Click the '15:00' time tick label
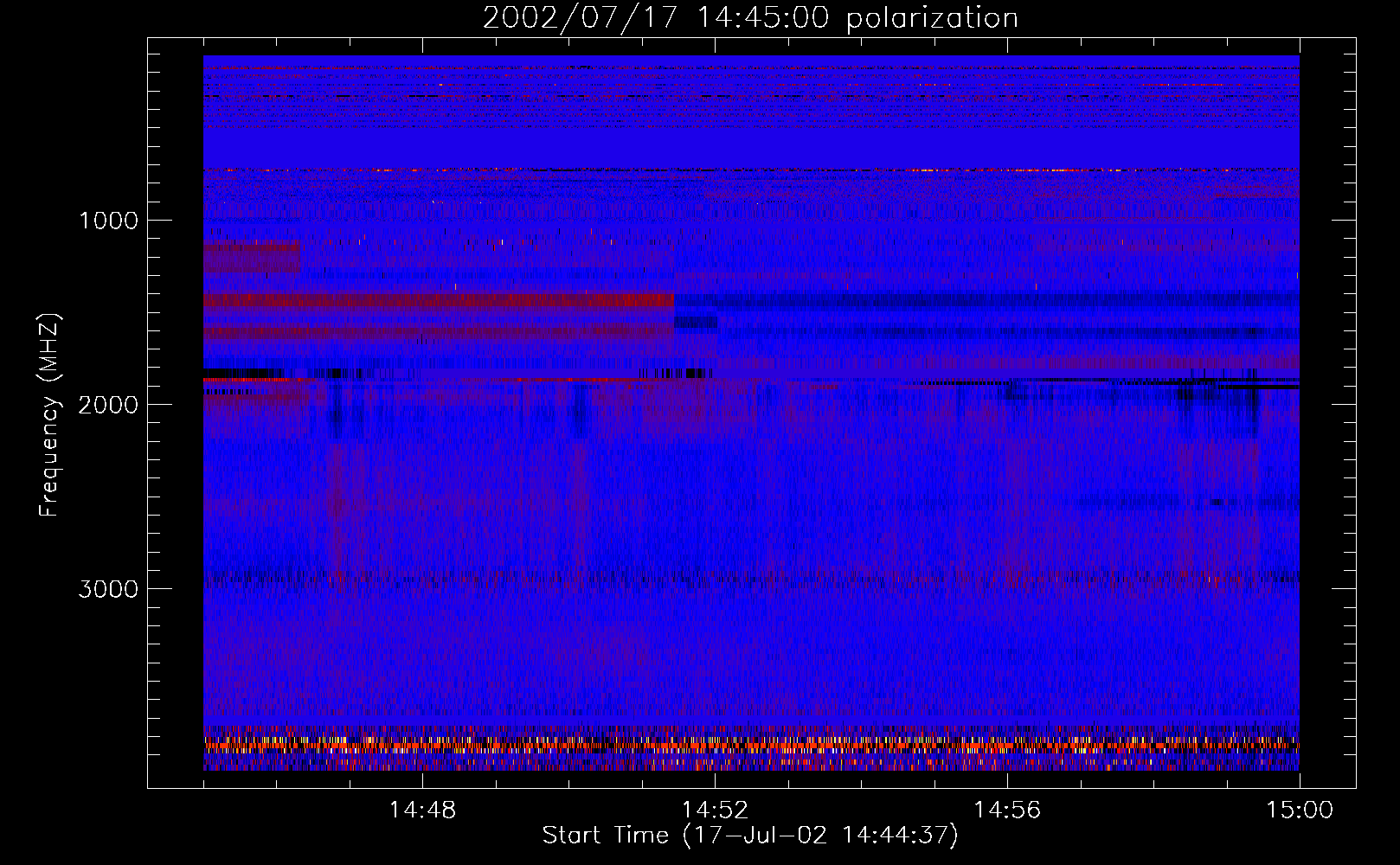 coord(1300,811)
